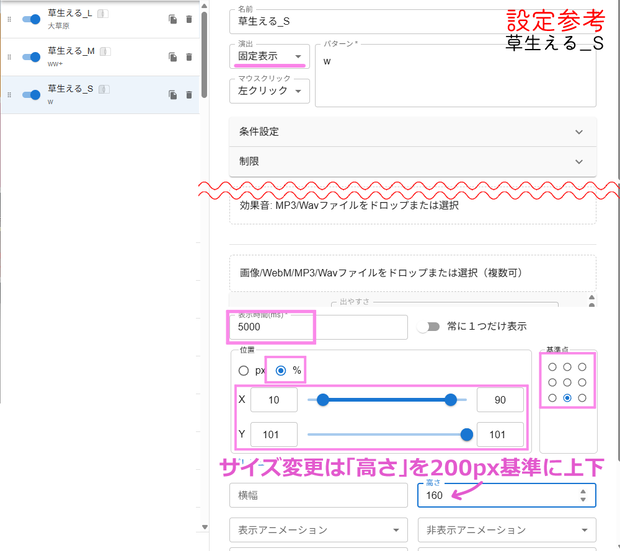620x551 pixels.
Task: Click image/WebM file drop area
Action: 412,273
